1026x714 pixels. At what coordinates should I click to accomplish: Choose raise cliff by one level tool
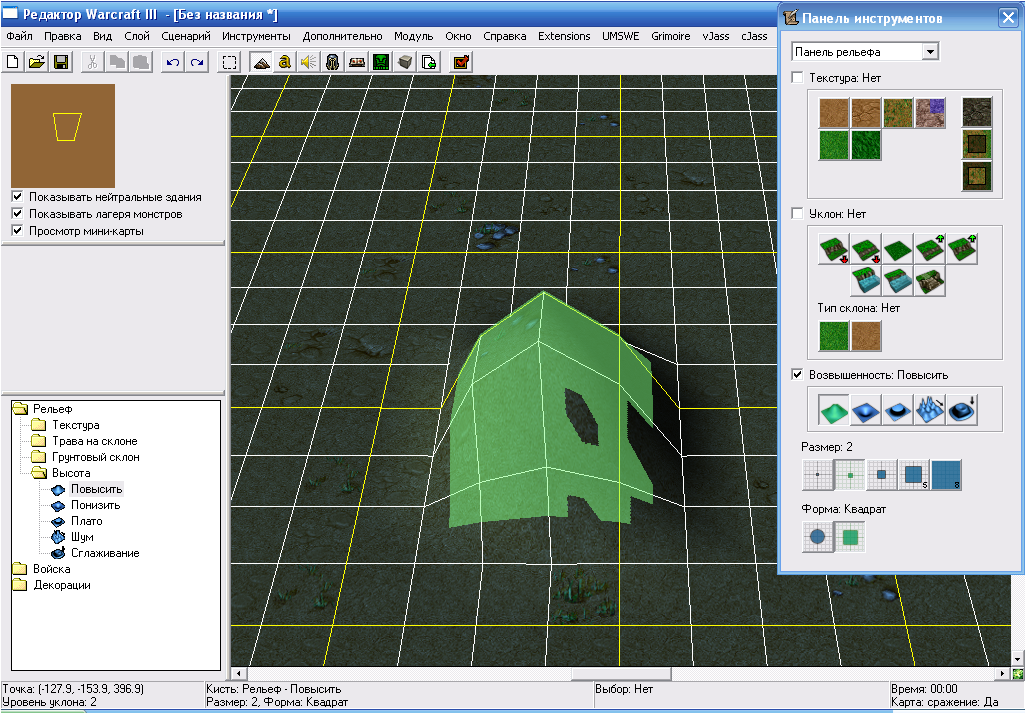[x=929, y=249]
